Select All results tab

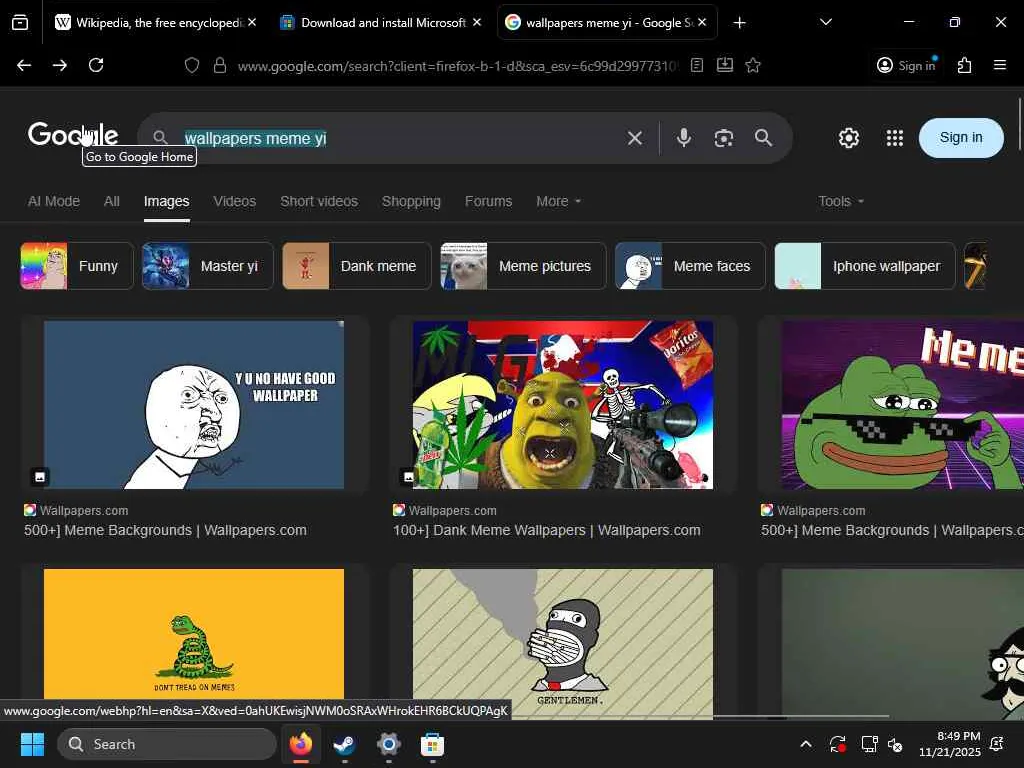click(112, 201)
